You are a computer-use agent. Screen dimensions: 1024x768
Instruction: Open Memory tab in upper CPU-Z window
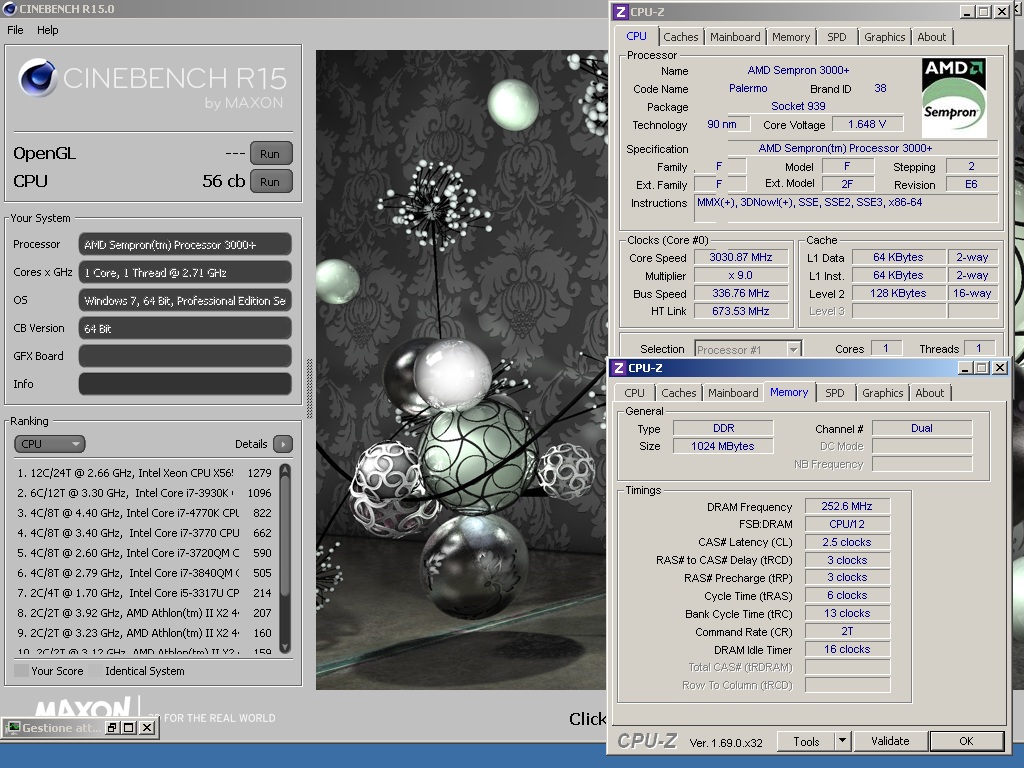(x=791, y=37)
